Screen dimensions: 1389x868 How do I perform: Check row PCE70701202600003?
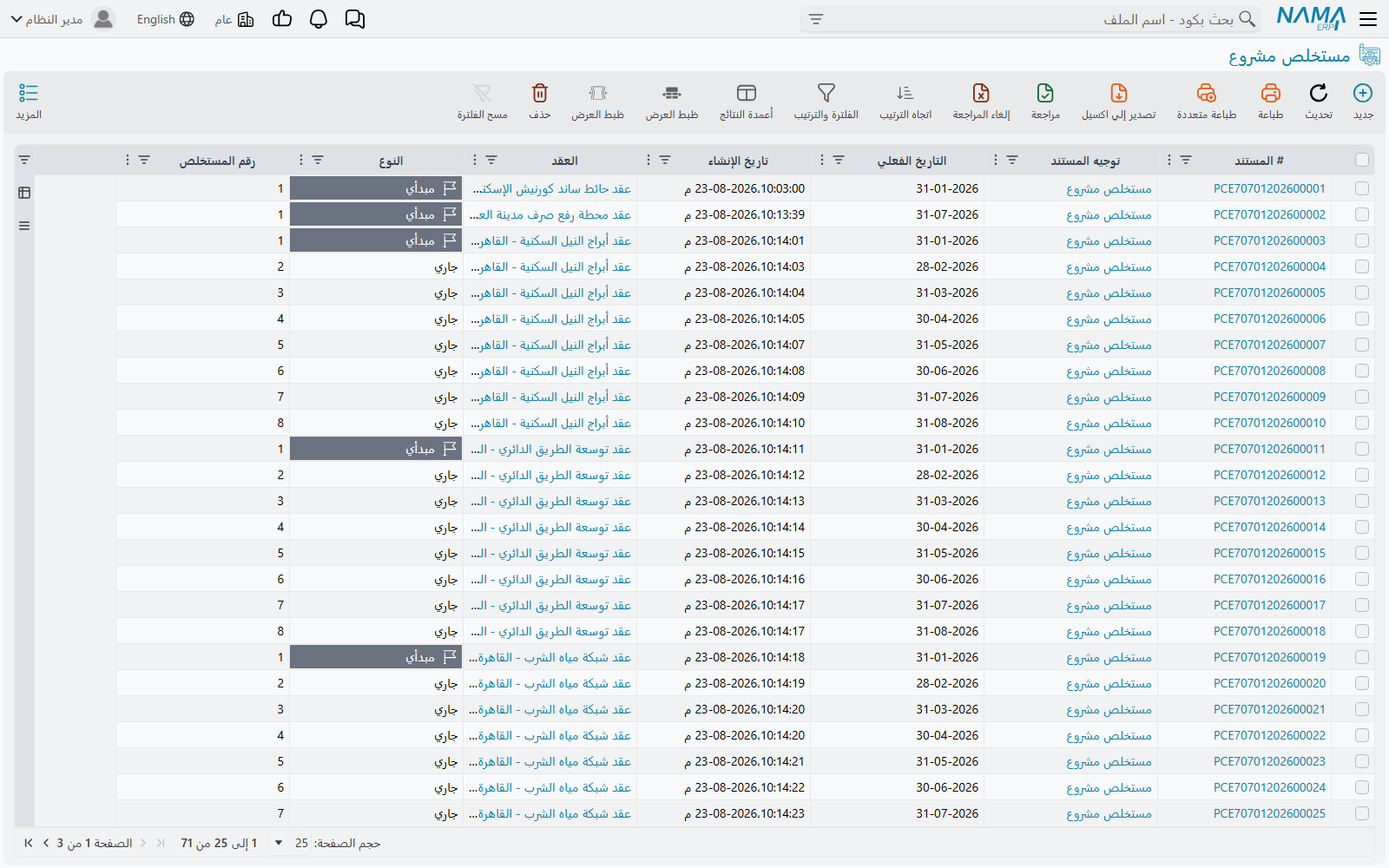click(x=1362, y=240)
